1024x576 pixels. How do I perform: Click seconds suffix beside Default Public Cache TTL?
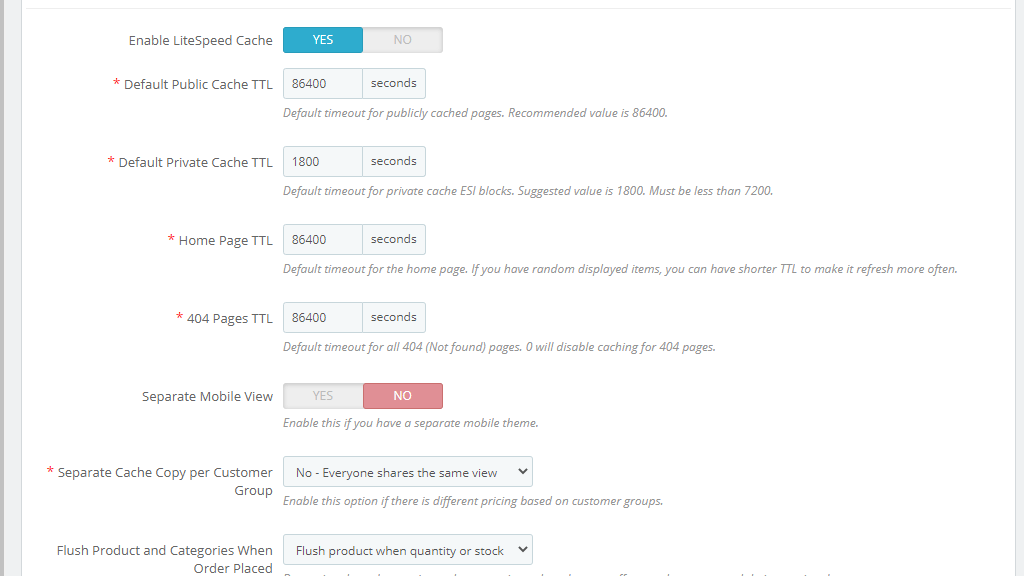tap(394, 84)
